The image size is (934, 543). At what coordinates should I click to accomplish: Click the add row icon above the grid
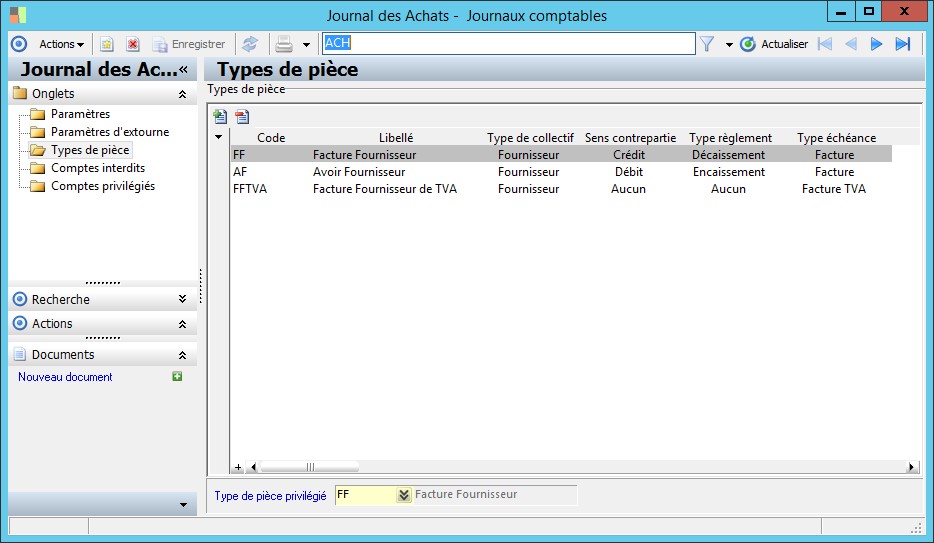coord(220,116)
